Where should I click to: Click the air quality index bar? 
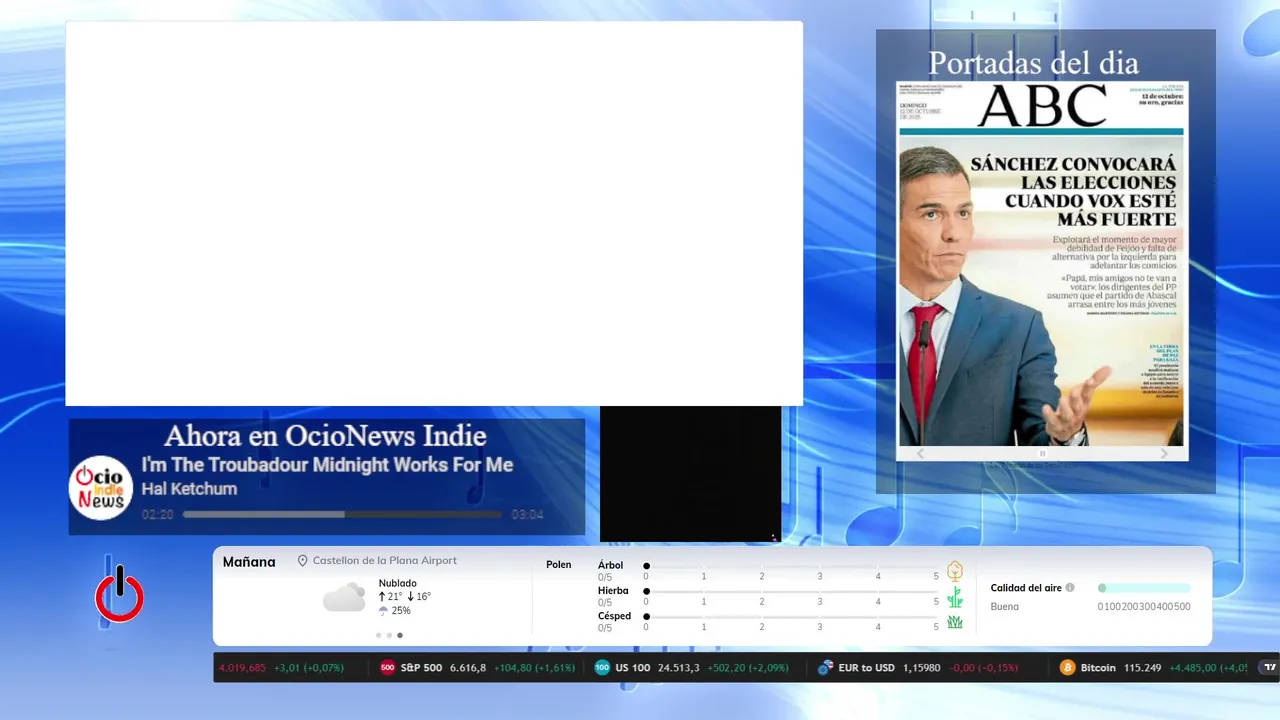pyautogui.click(x=1144, y=588)
